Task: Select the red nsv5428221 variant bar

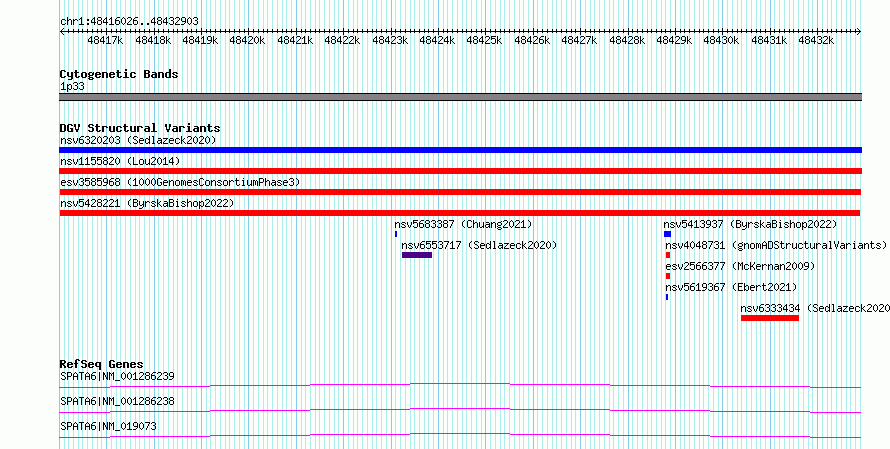Action: tap(459, 213)
